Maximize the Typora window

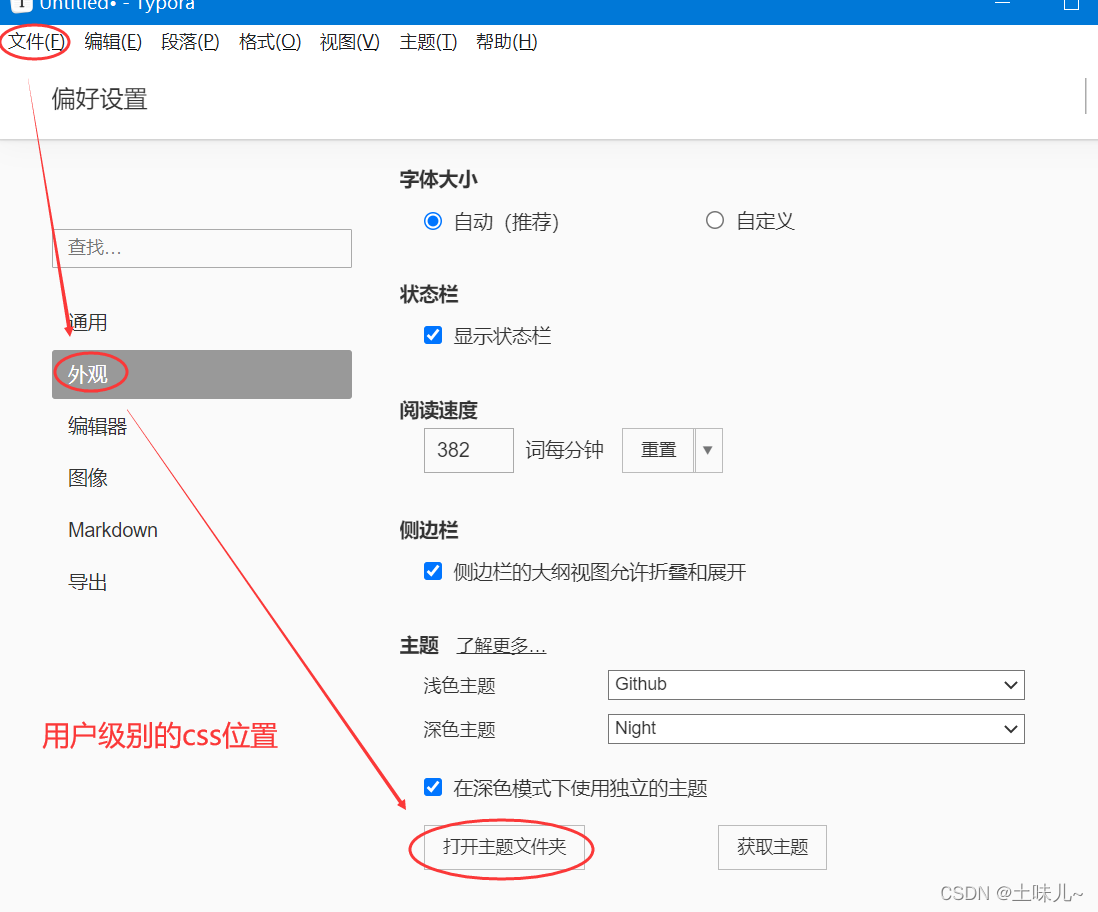click(x=1071, y=4)
